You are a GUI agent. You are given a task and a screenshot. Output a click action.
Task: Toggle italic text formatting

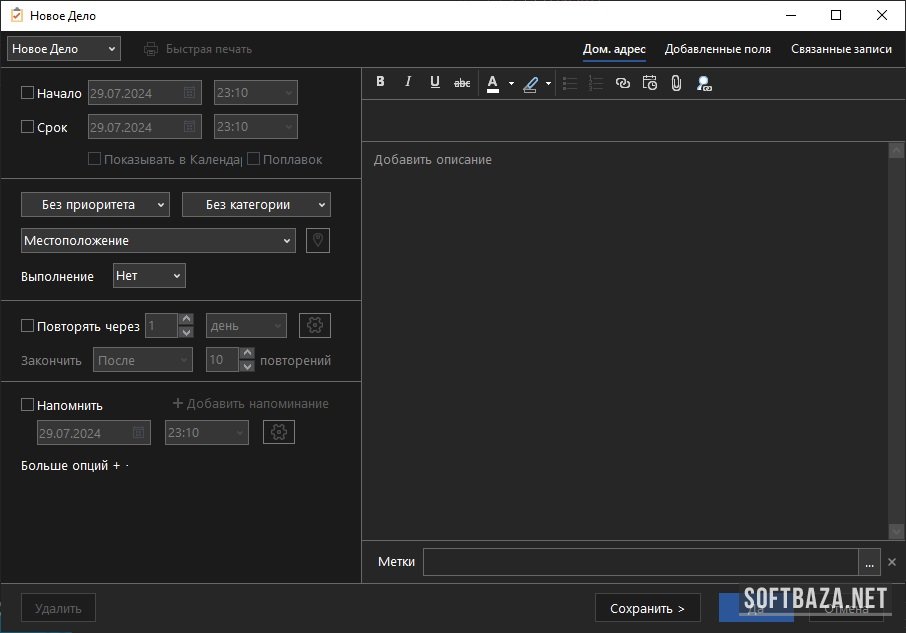(x=408, y=83)
